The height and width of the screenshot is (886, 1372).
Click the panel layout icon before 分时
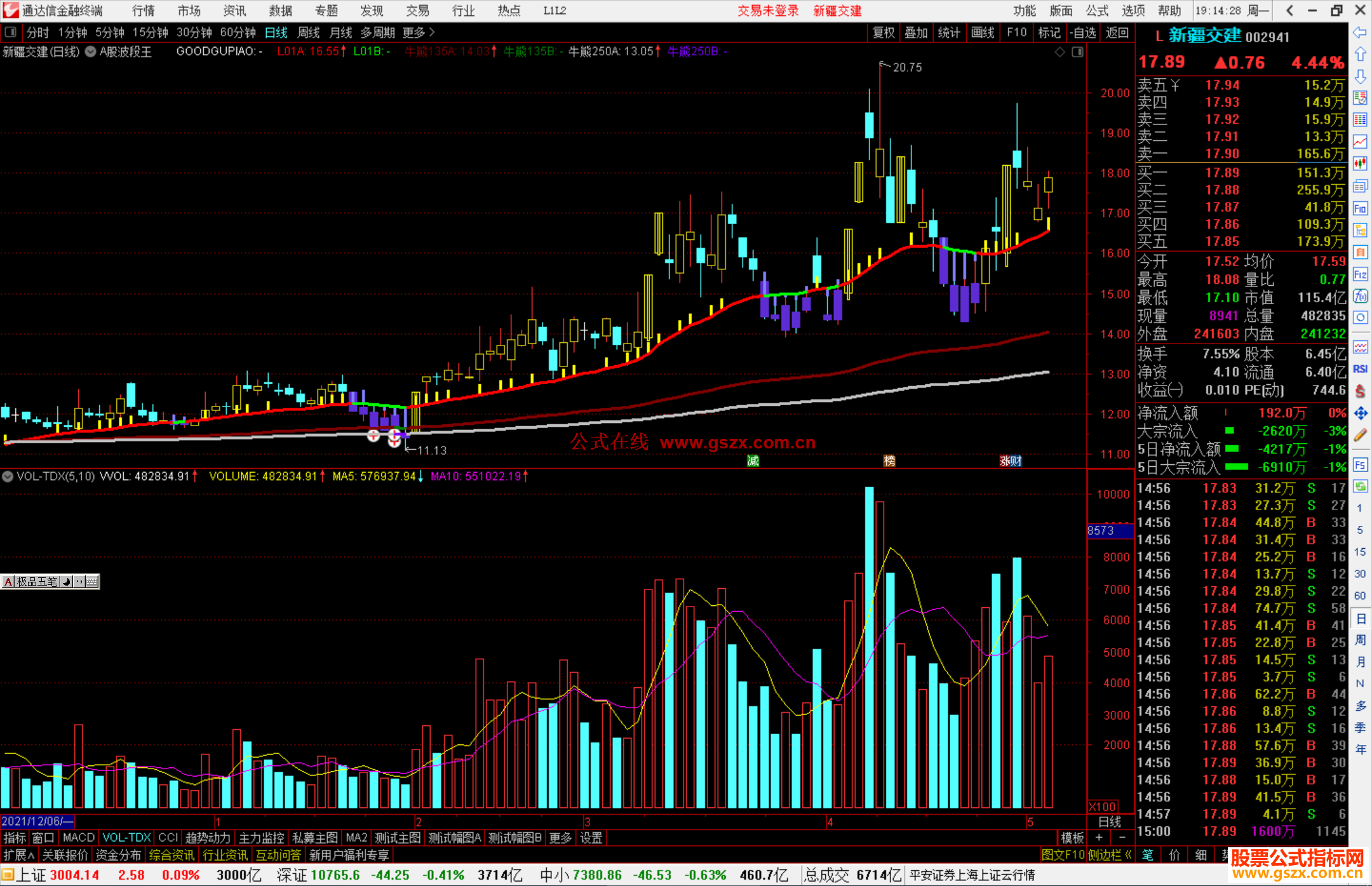pyautogui.click(x=11, y=32)
